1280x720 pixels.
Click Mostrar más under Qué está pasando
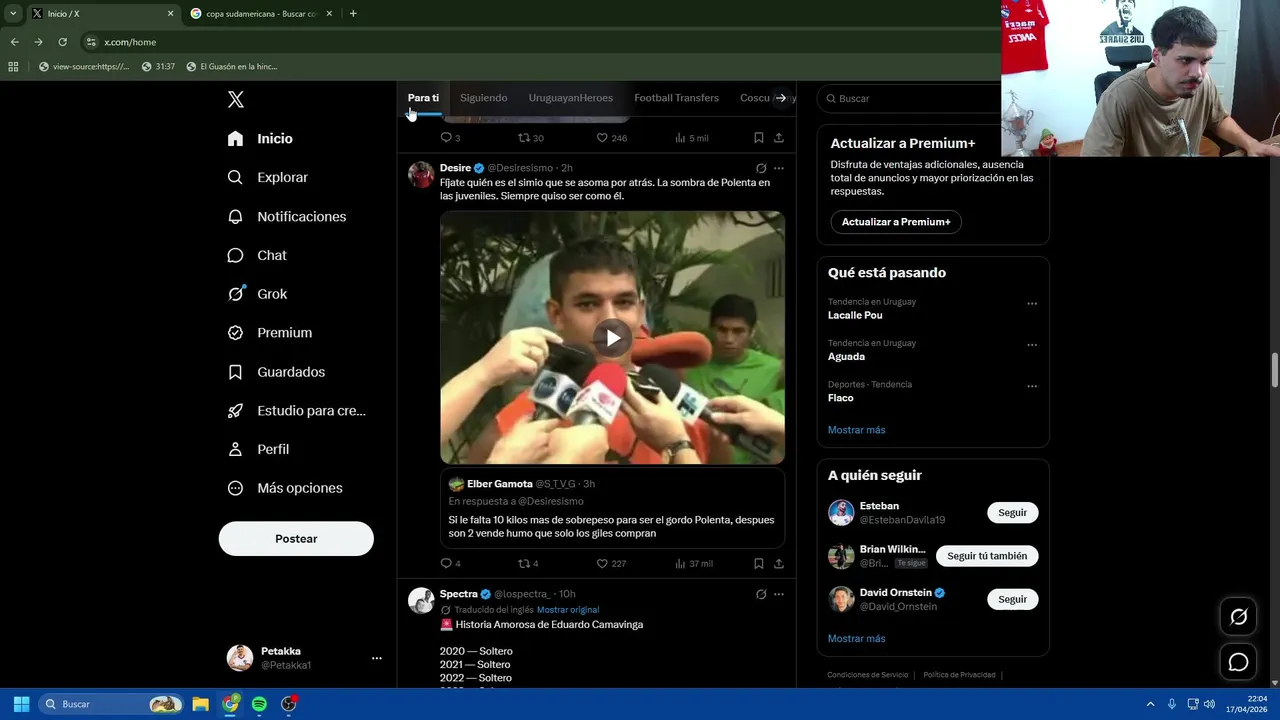tap(857, 430)
